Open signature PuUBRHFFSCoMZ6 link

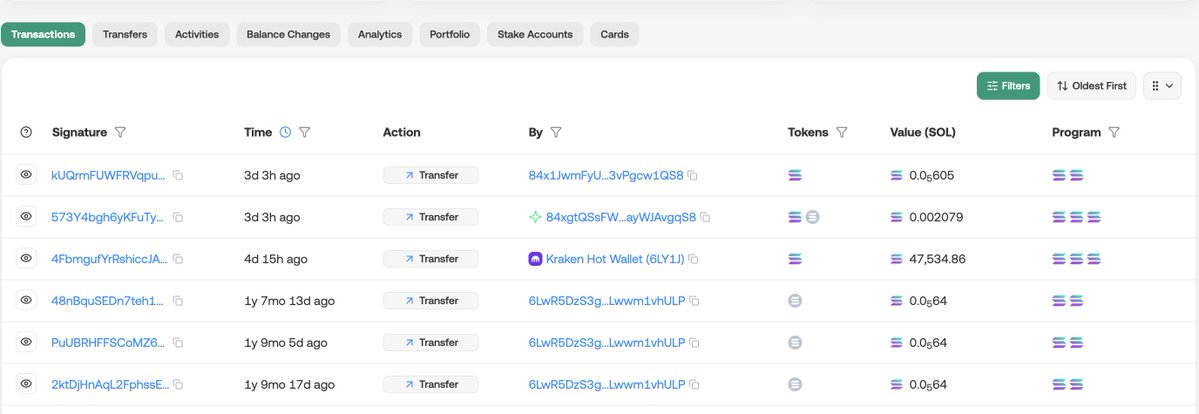pyautogui.click(x=108, y=343)
